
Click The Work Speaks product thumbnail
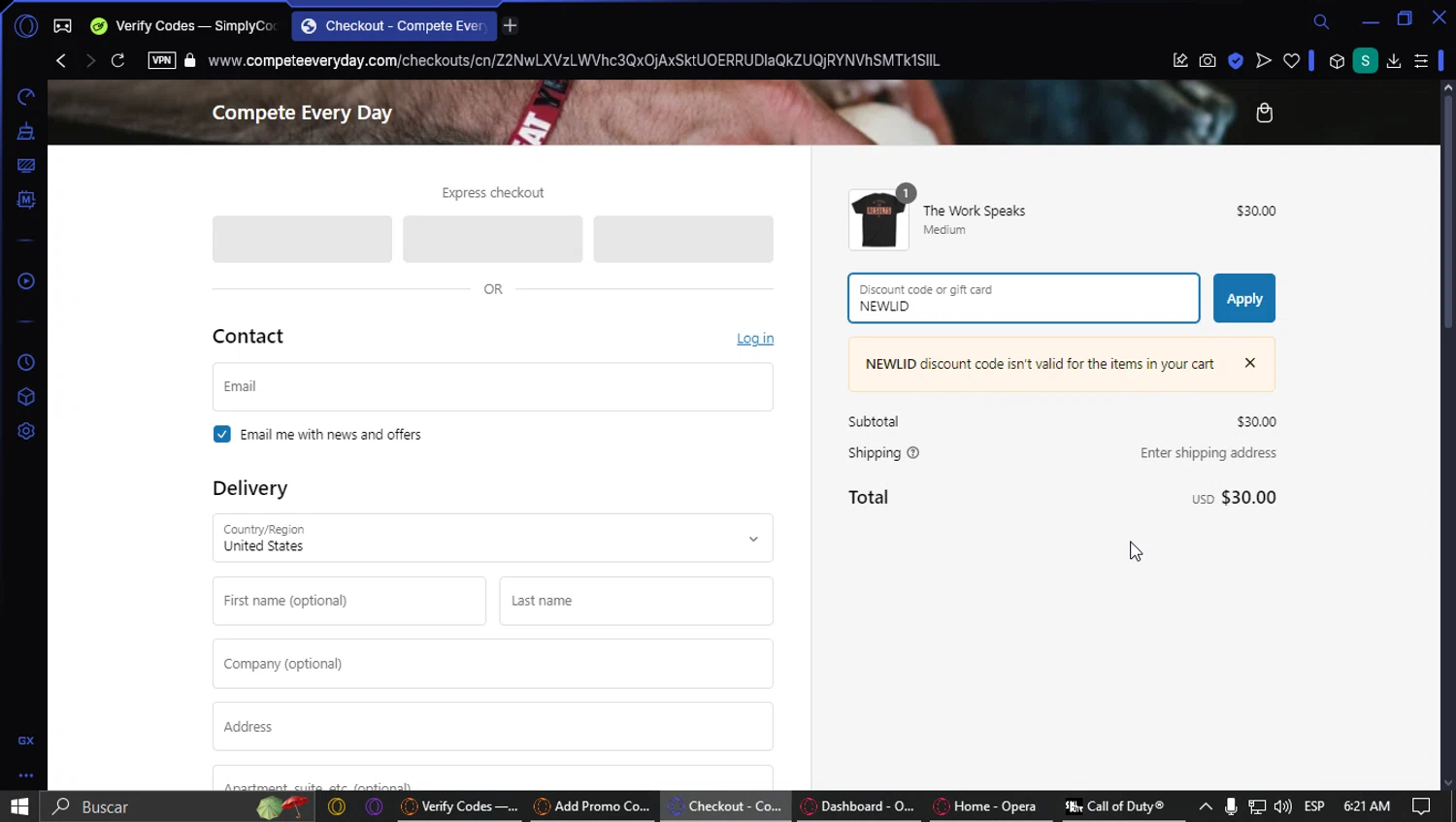pos(878,219)
